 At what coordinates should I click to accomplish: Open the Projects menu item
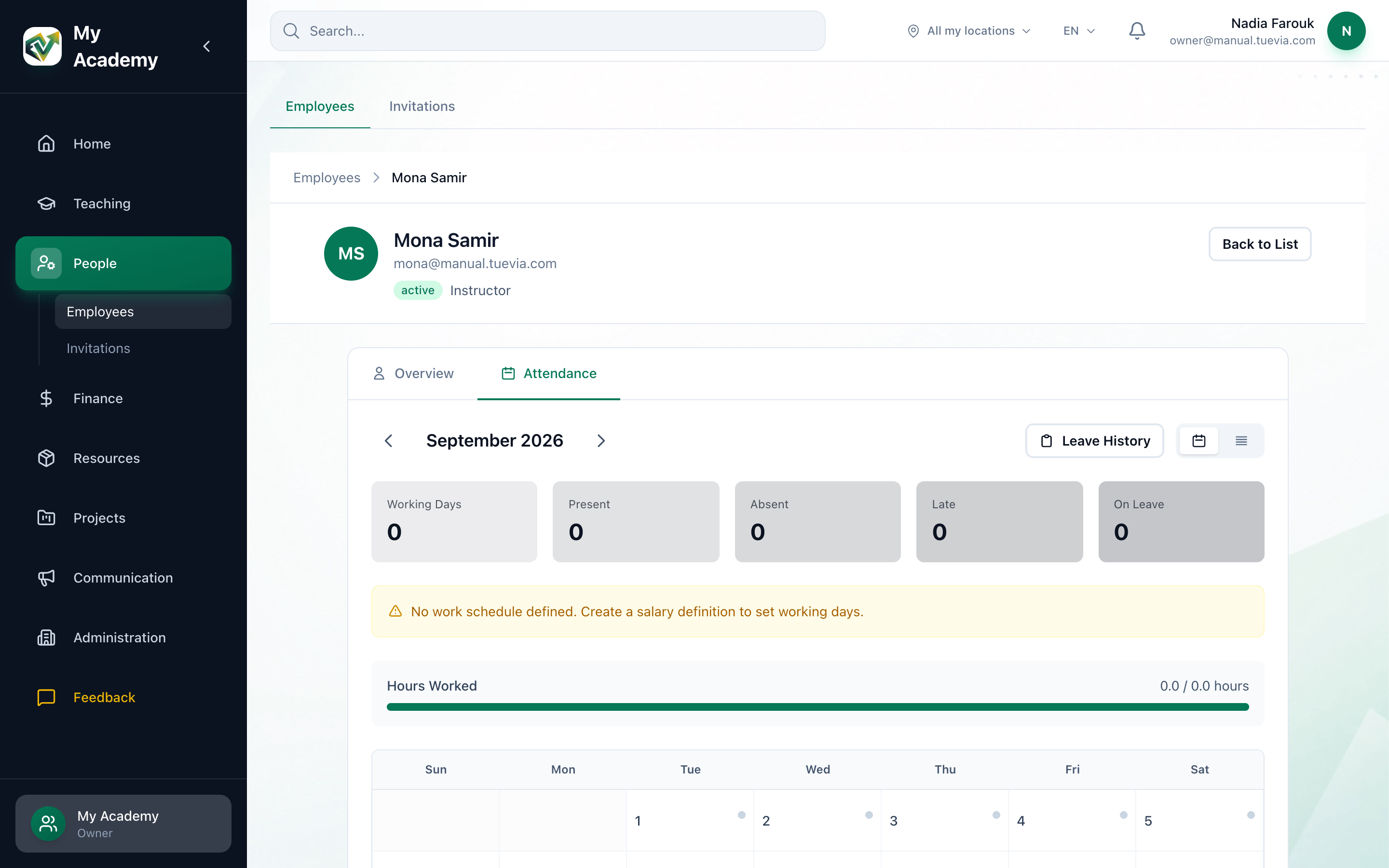(x=123, y=518)
